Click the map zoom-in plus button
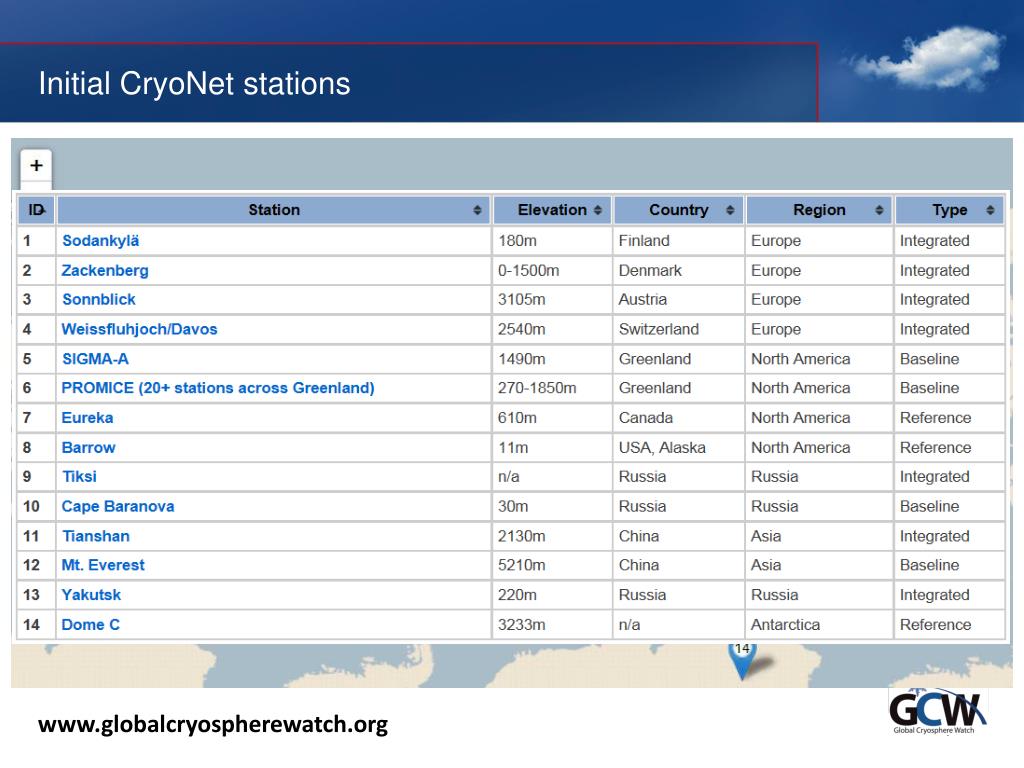Viewport: 1024px width, 768px height. pyautogui.click(x=36, y=165)
